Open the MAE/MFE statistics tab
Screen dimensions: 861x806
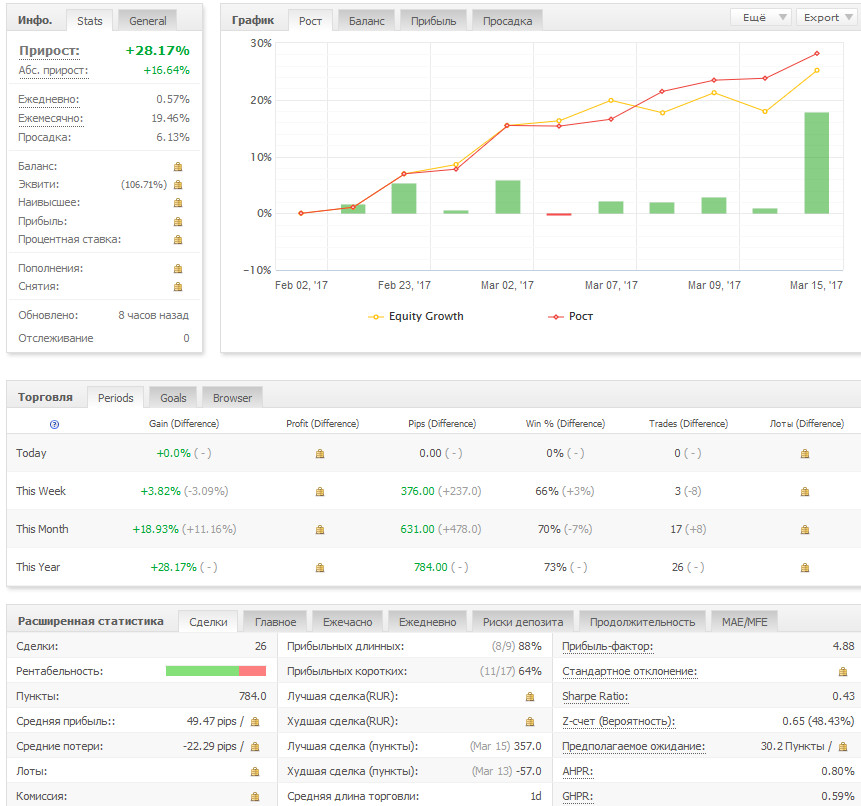point(744,622)
